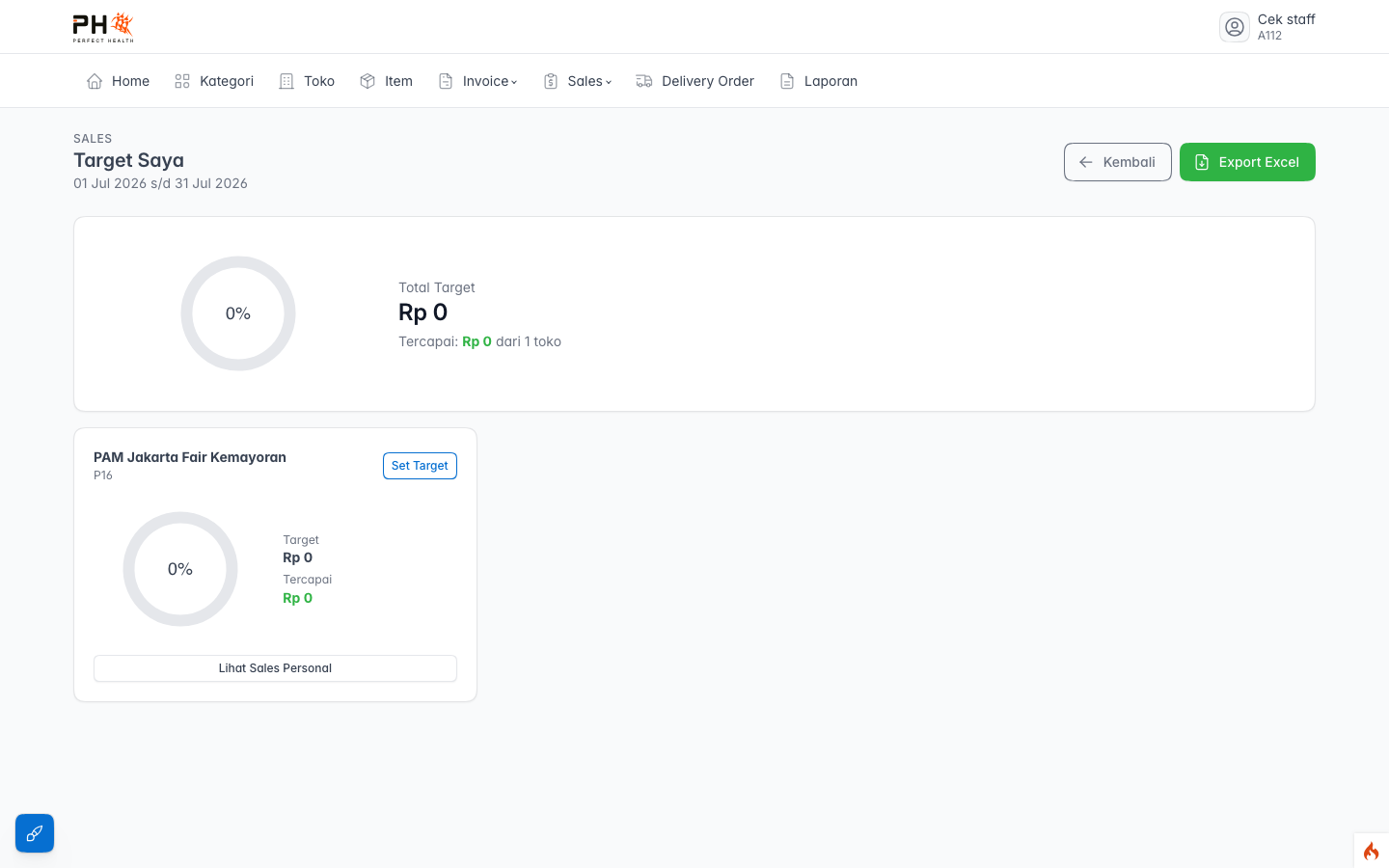Click Set Target for PAM Jakarta Fair
The width and height of the screenshot is (1389, 868).
click(x=420, y=466)
